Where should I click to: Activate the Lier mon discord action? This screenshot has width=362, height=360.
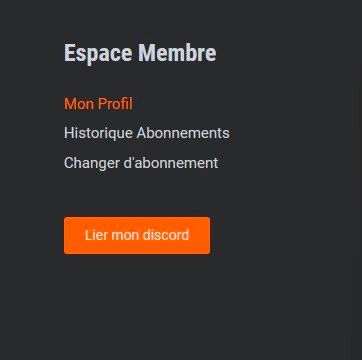point(137,235)
